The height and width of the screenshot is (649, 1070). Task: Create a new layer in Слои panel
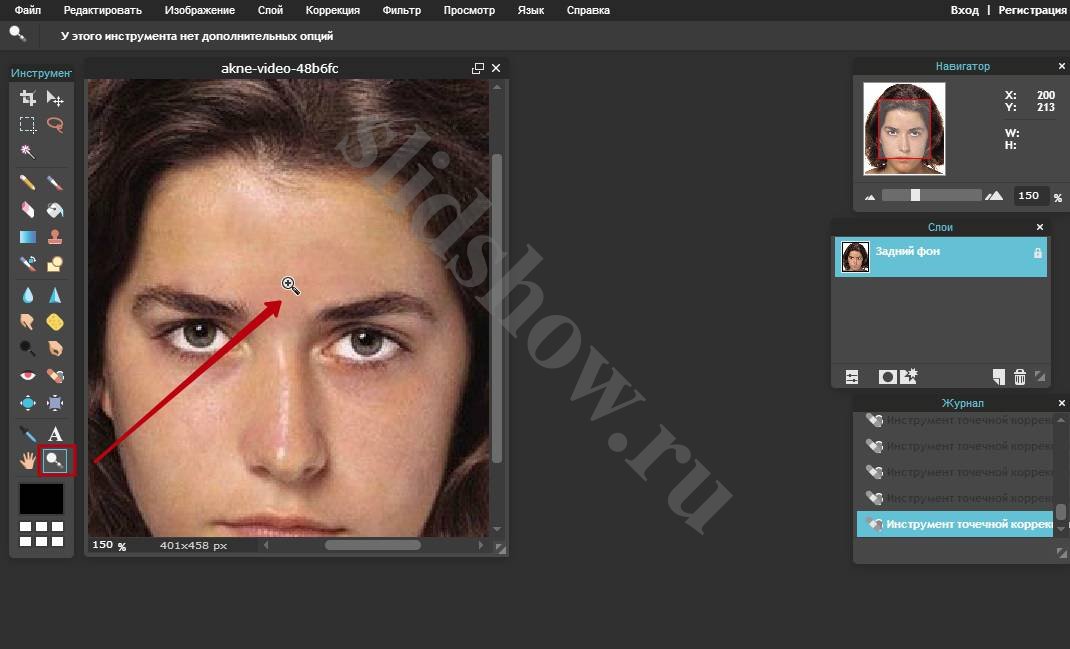[x=998, y=377]
